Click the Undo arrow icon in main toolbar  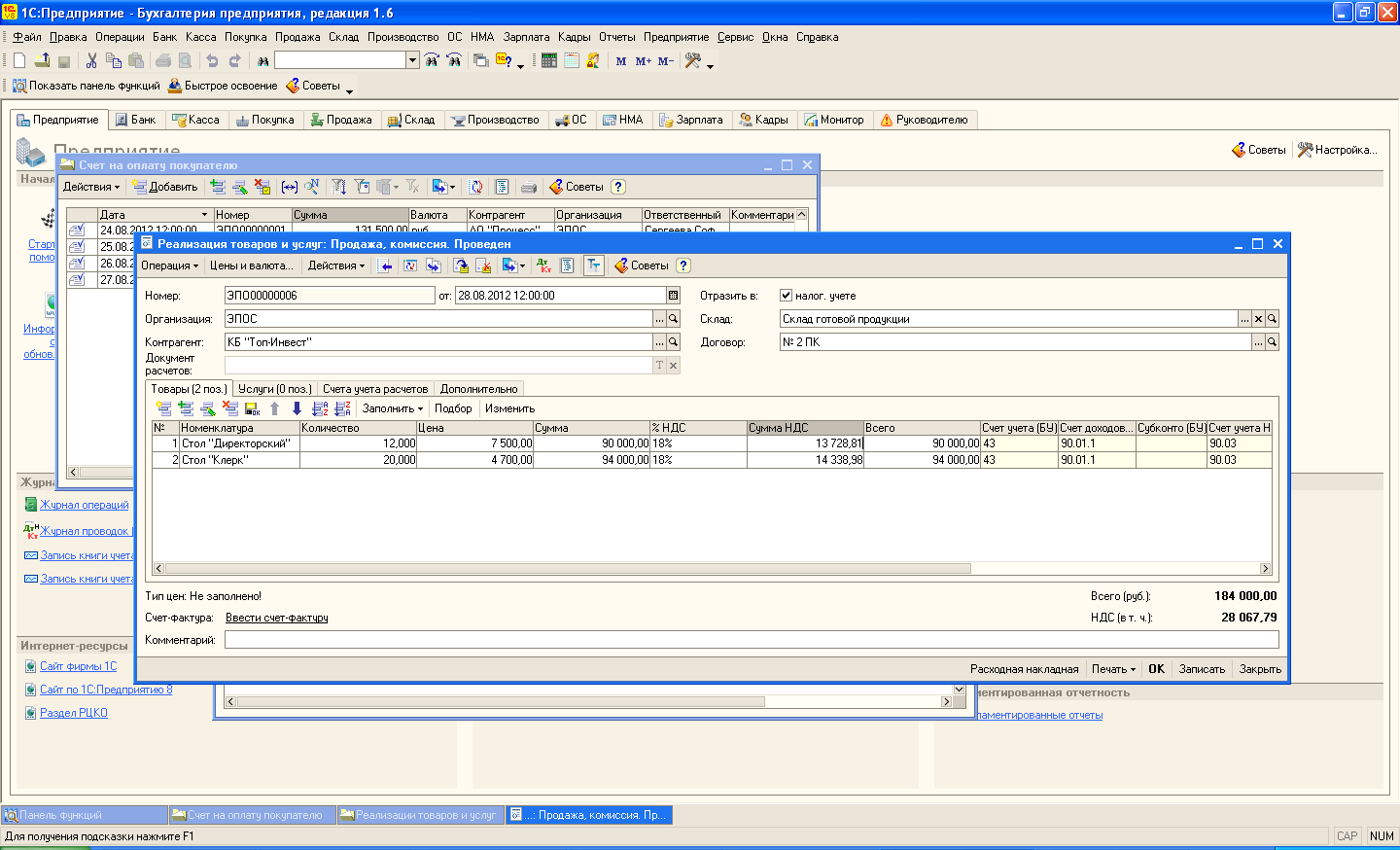click(x=212, y=60)
